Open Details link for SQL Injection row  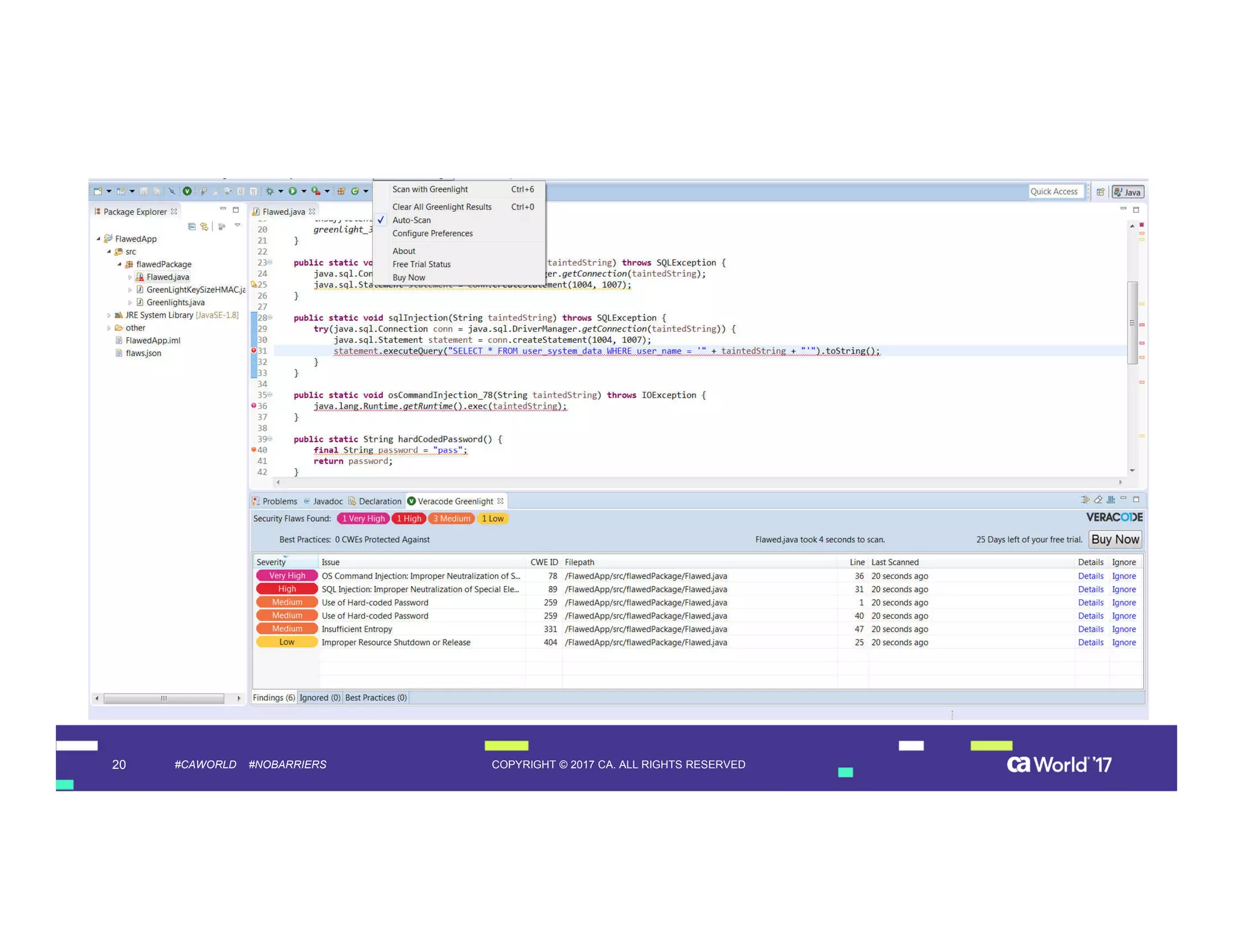pyautogui.click(x=1090, y=589)
